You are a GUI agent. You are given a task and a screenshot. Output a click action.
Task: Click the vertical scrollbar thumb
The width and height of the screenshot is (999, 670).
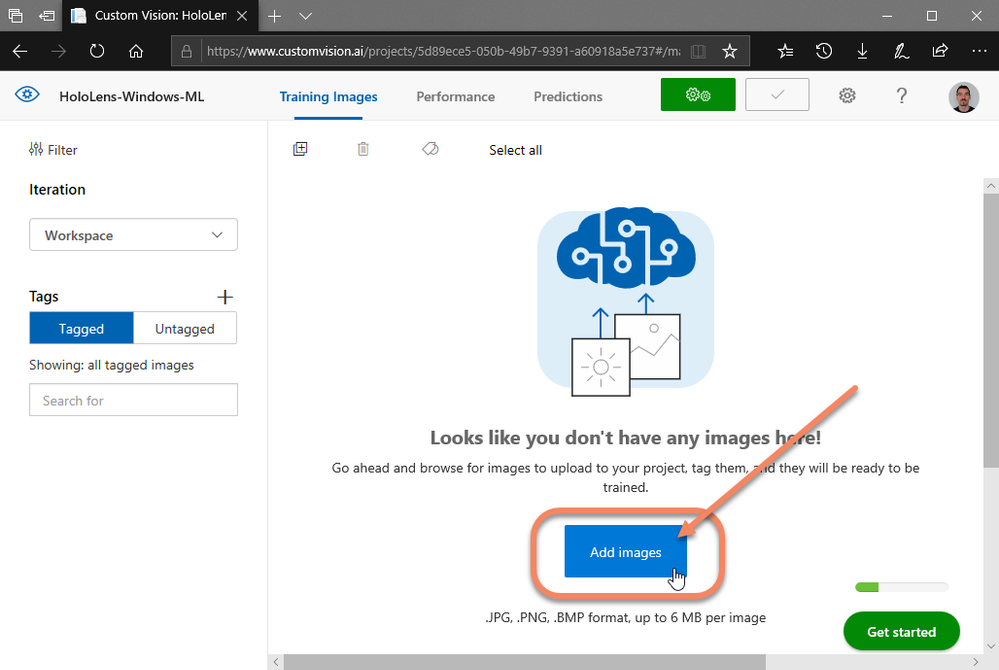(991, 331)
